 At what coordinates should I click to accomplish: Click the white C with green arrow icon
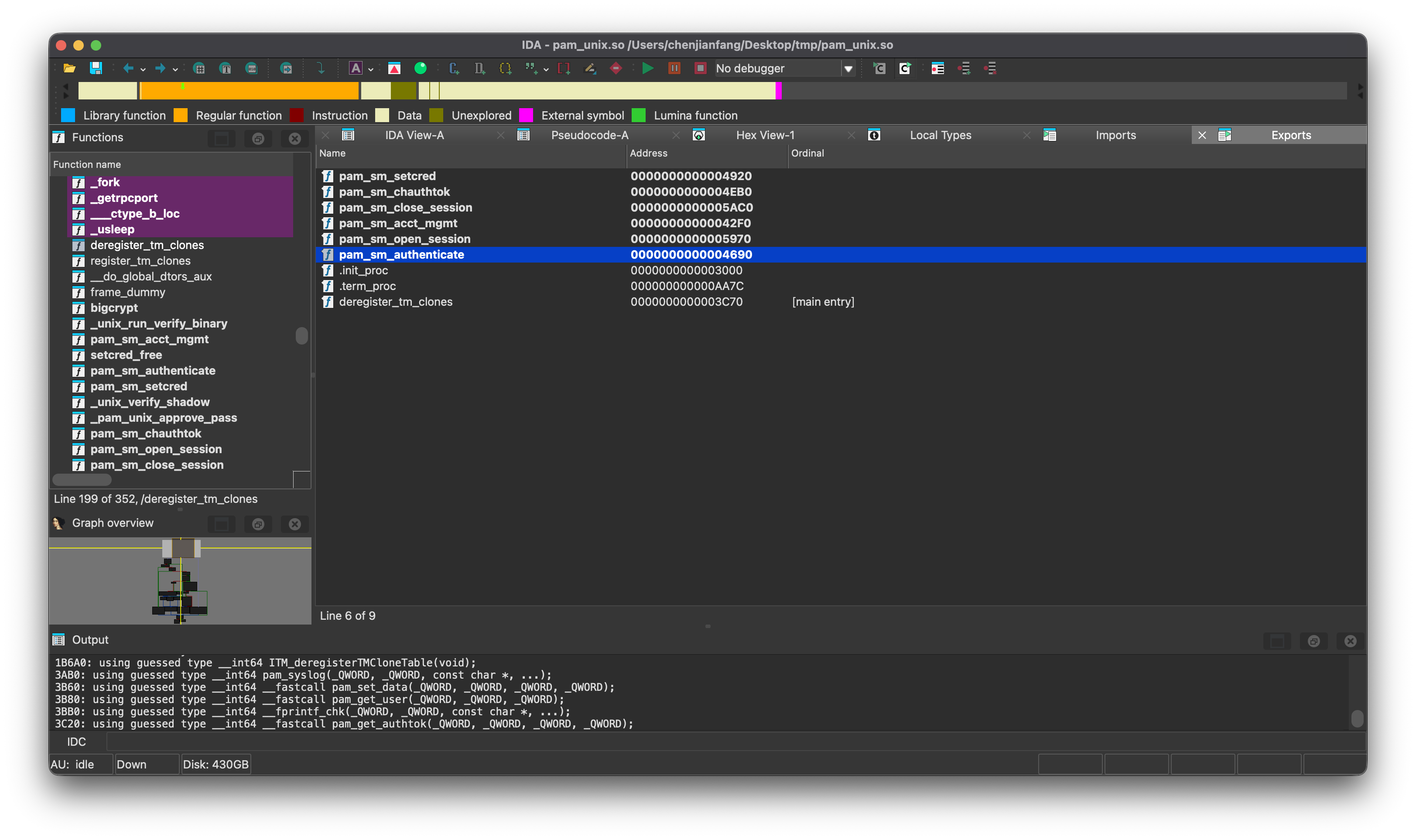click(x=905, y=68)
